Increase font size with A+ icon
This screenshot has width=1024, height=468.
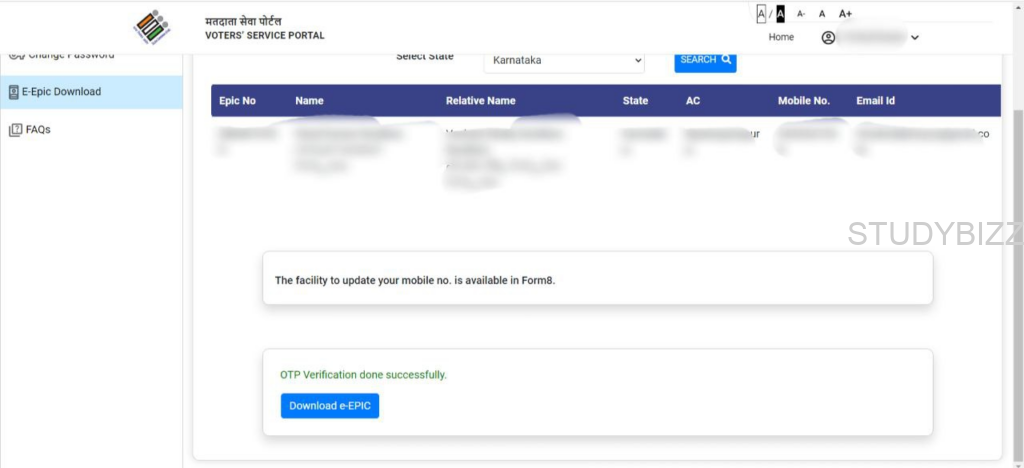[845, 14]
